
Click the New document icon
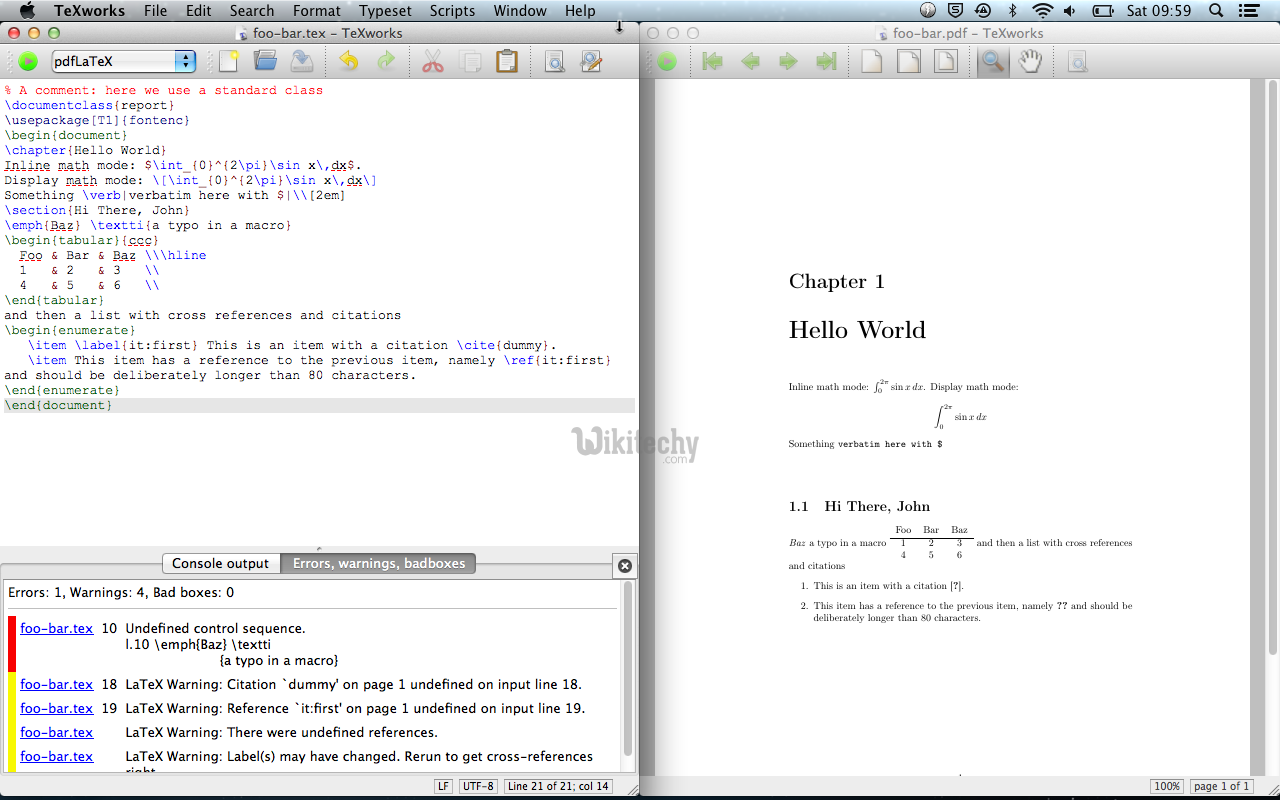(x=229, y=62)
